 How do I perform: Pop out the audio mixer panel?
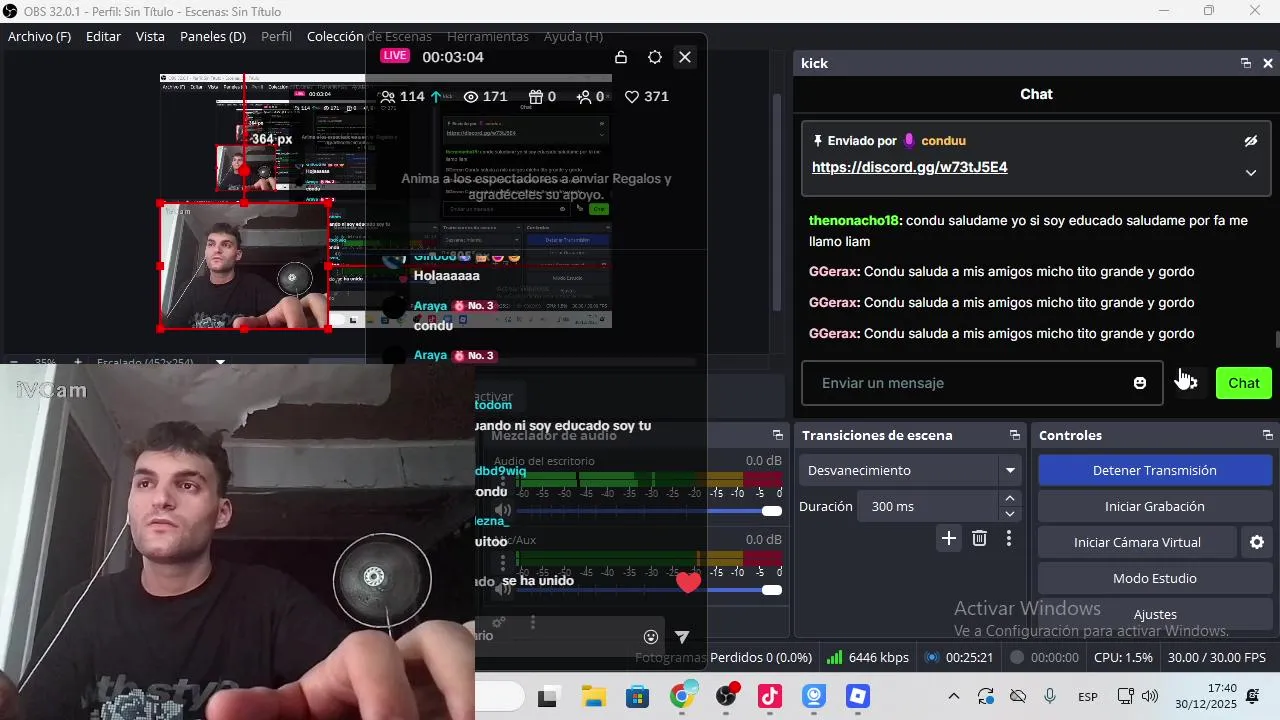[x=777, y=435]
